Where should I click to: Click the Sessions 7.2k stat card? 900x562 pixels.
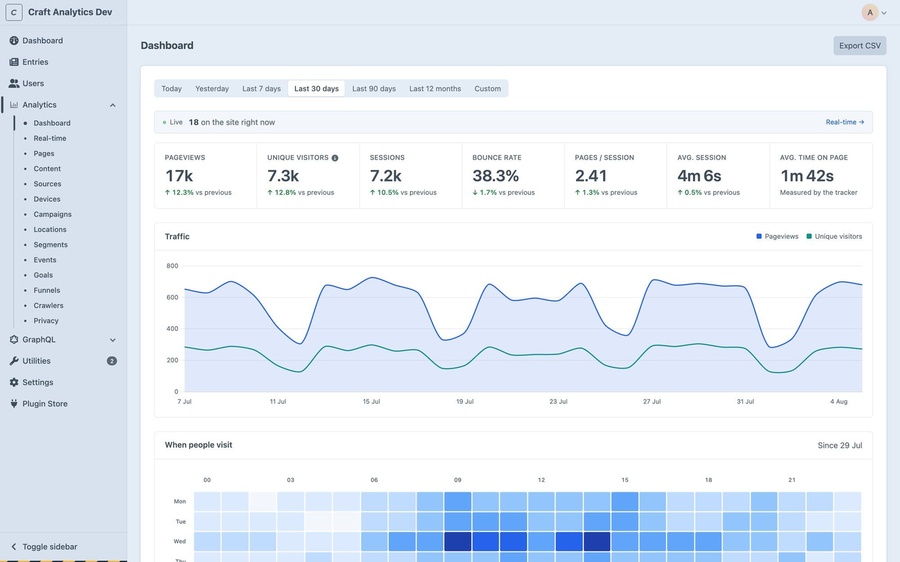point(410,176)
